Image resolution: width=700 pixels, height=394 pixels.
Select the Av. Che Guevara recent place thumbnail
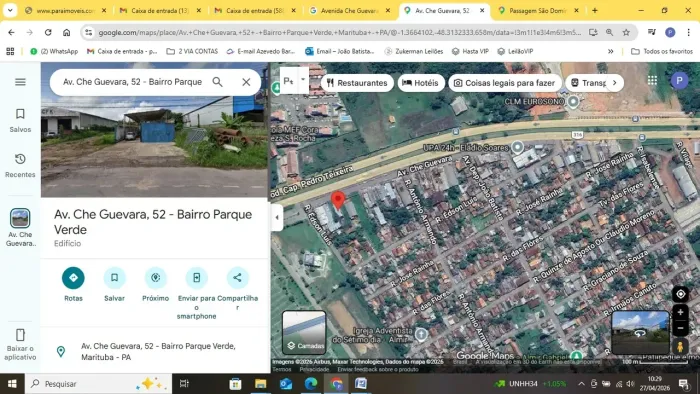[20, 219]
